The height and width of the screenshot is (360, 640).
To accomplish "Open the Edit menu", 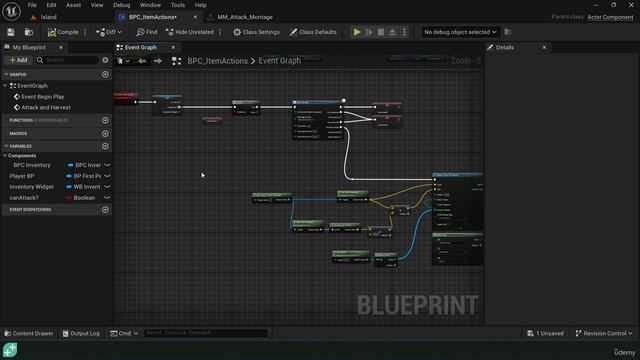I will (51, 5).
